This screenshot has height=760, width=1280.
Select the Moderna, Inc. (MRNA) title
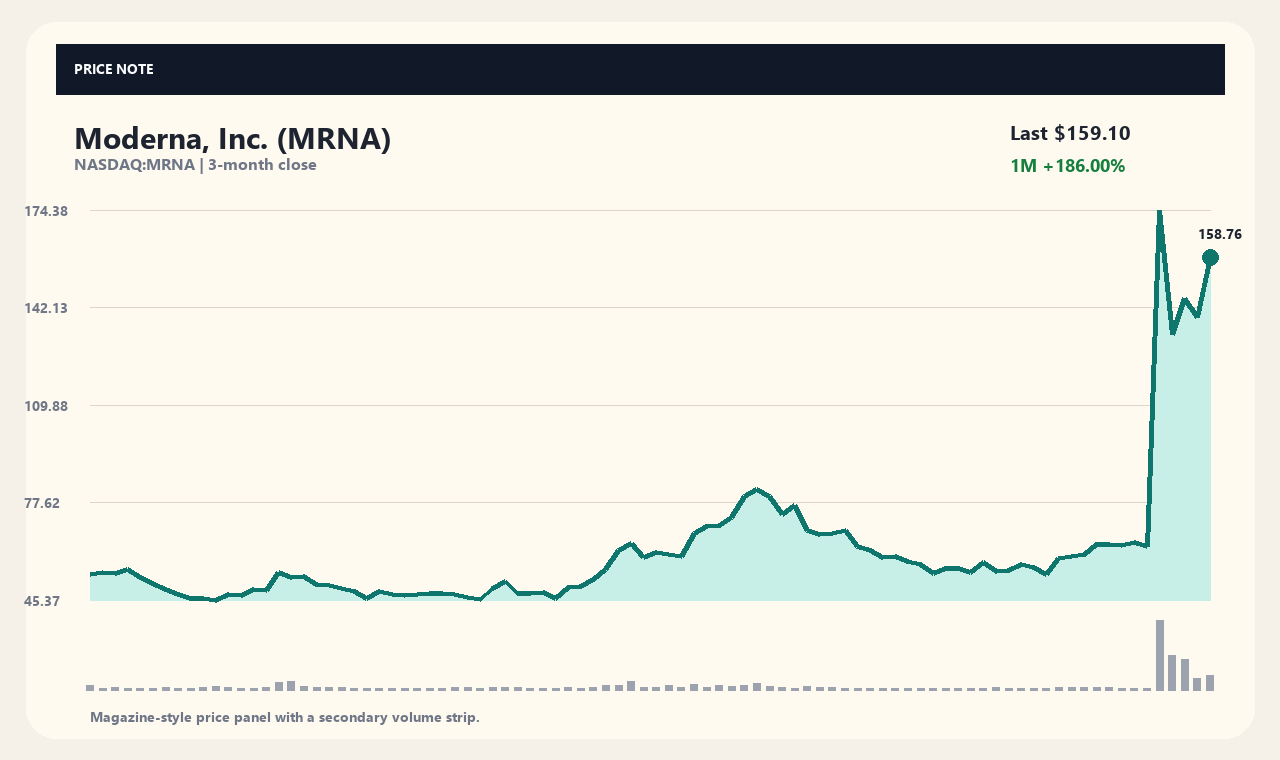pos(232,139)
